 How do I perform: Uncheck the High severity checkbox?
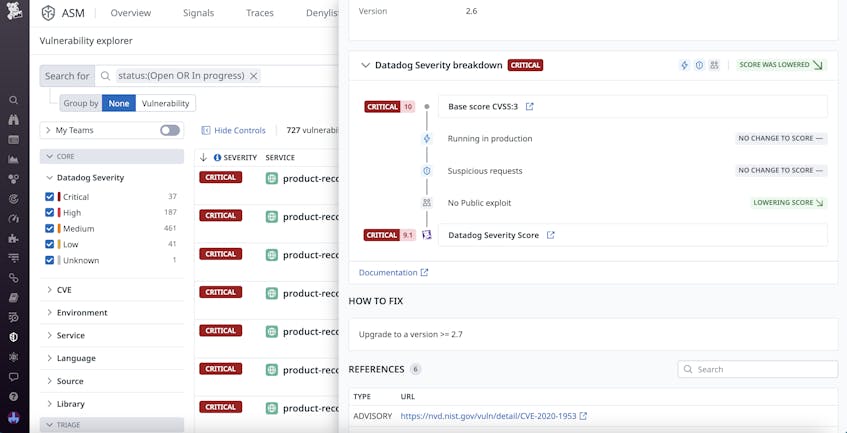(x=50, y=213)
